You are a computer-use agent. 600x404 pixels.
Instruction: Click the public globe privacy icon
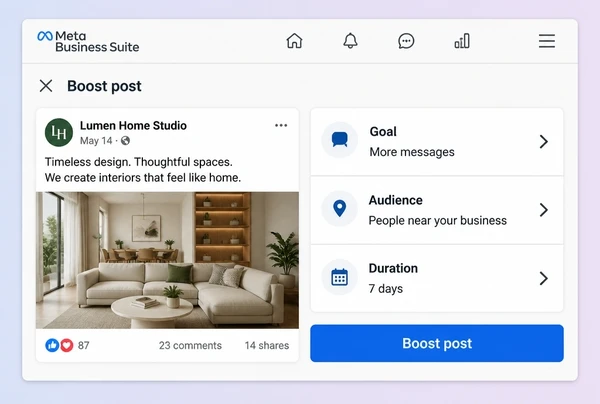click(126, 141)
